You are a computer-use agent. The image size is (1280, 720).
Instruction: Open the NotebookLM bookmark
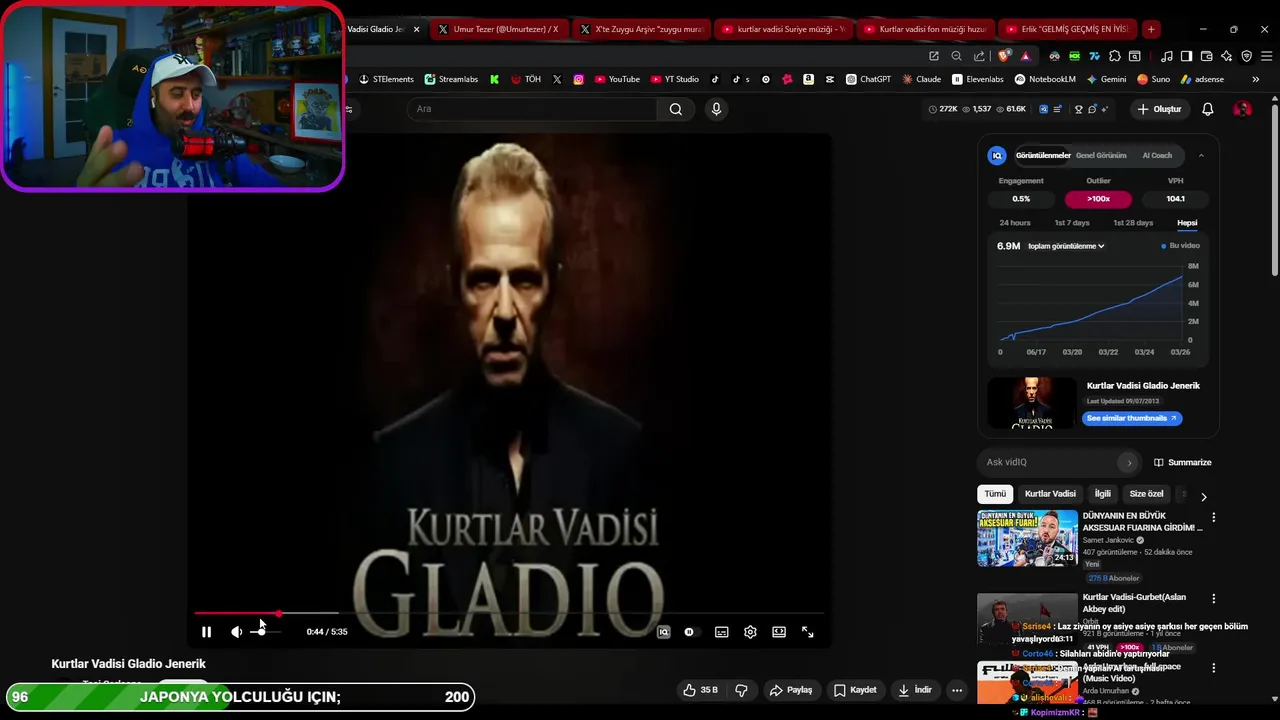pyautogui.click(x=1045, y=79)
